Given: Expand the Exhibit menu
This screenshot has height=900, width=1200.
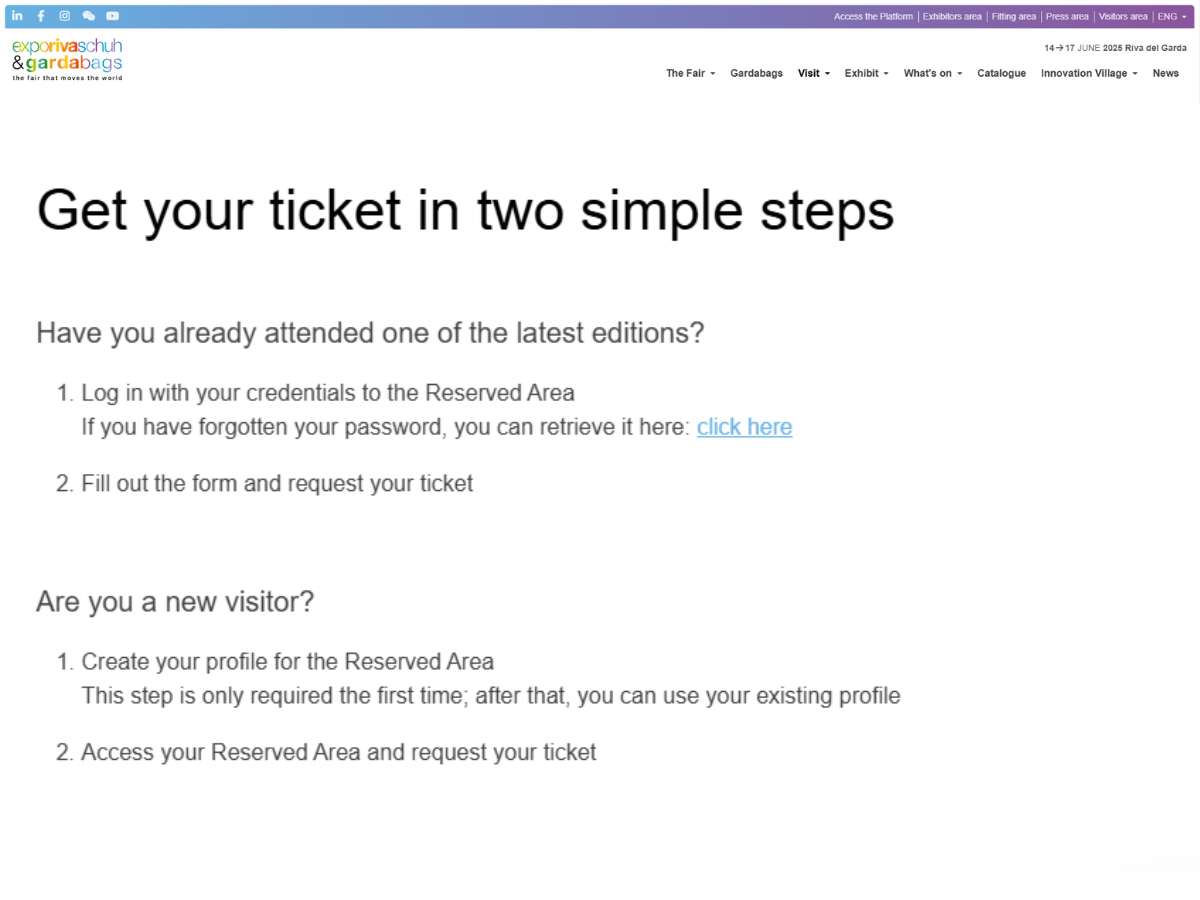Looking at the screenshot, I should click(867, 73).
